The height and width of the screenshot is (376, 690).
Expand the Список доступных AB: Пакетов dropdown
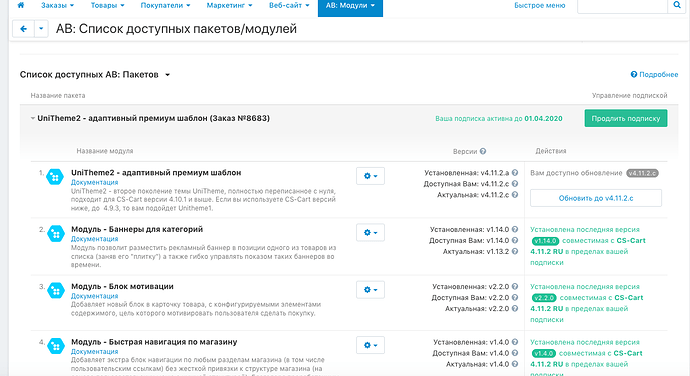pos(167,75)
